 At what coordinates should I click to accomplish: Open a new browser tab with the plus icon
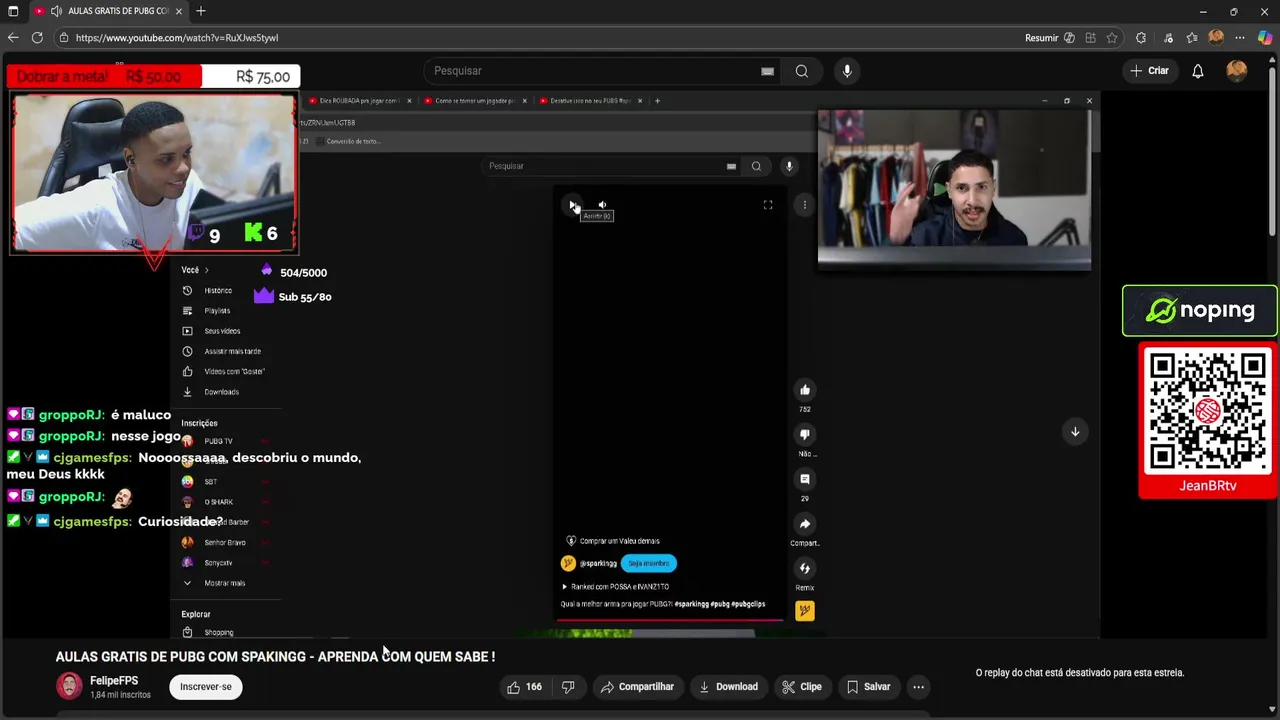point(201,11)
